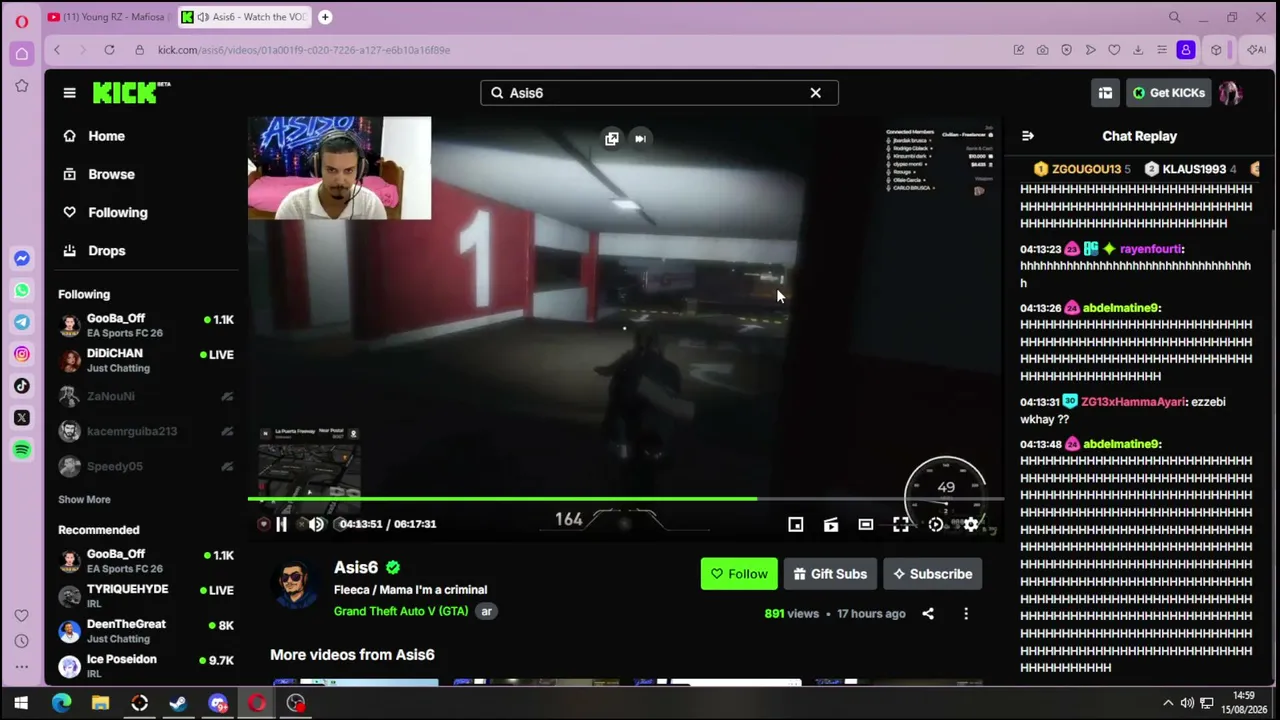Image resolution: width=1280 pixels, height=720 pixels.
Task: Expand Show More followed channels
Action: (84, 499)
